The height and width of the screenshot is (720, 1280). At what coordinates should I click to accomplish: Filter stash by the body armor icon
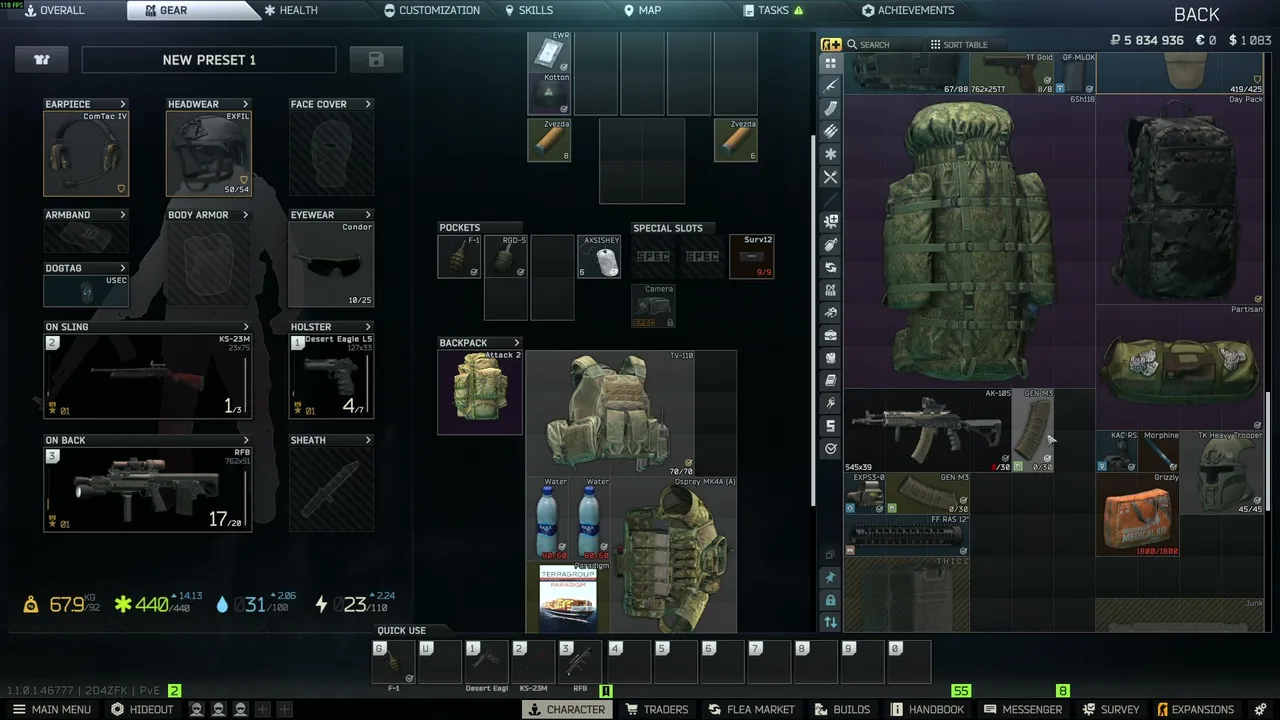pos(831,358)
